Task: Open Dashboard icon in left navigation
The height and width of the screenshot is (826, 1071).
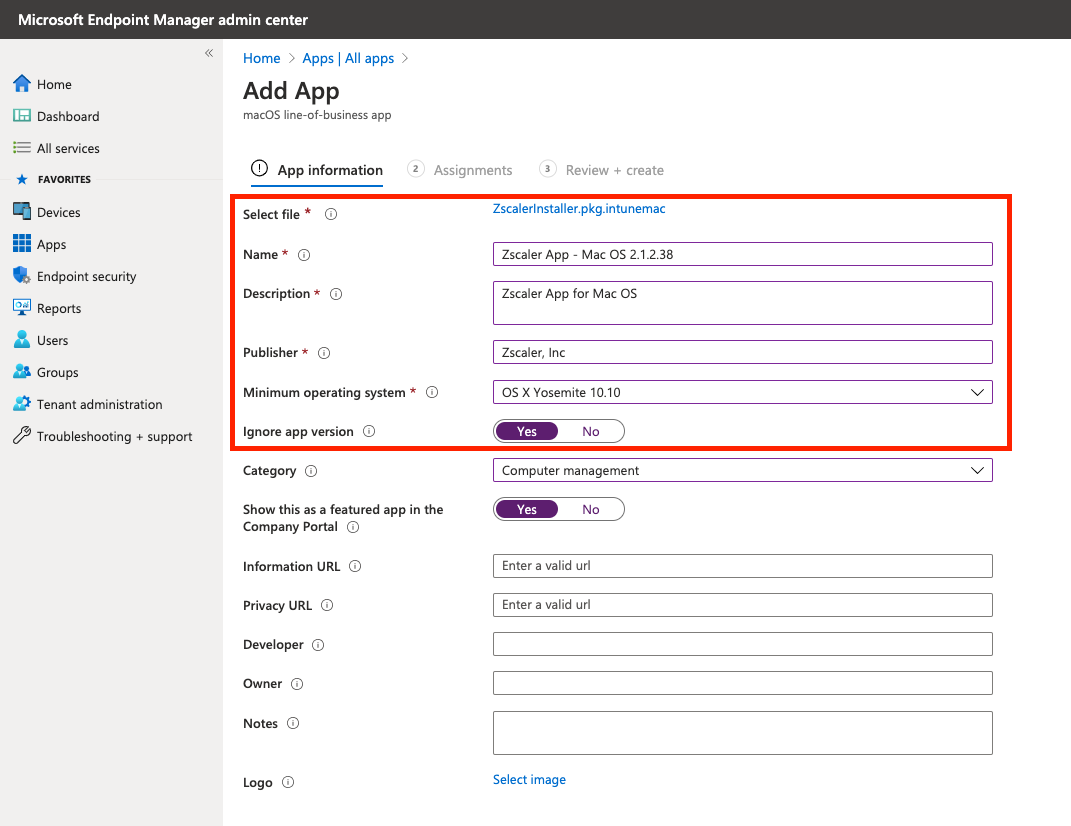Action: pos(22,116)
